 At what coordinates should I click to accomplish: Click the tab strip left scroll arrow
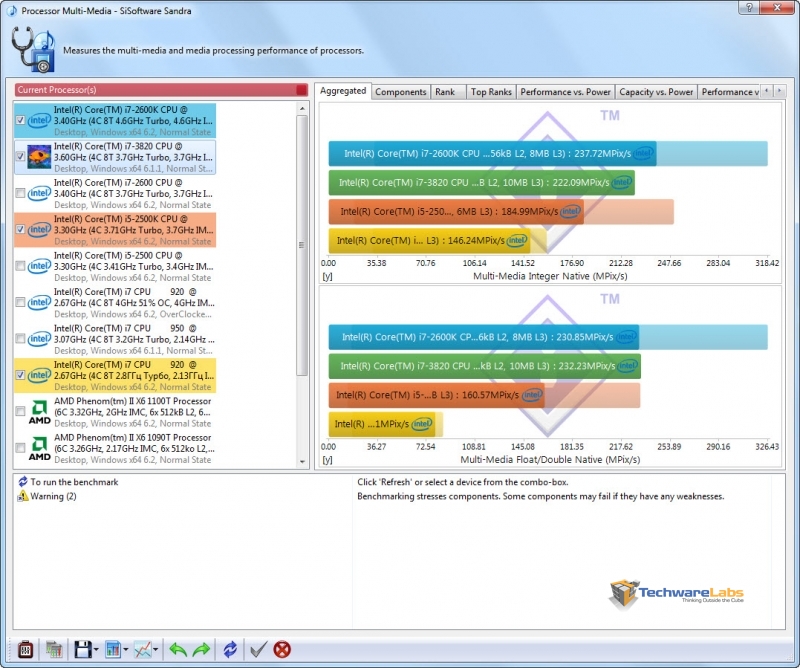766,91
